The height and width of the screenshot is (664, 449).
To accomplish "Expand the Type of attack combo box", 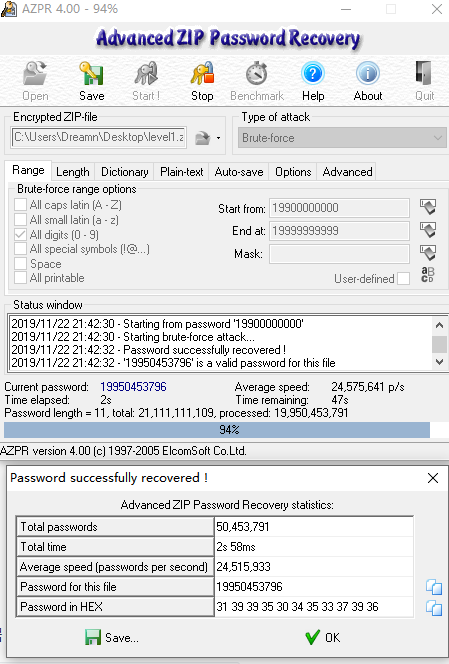I will (x=342, y=138).
